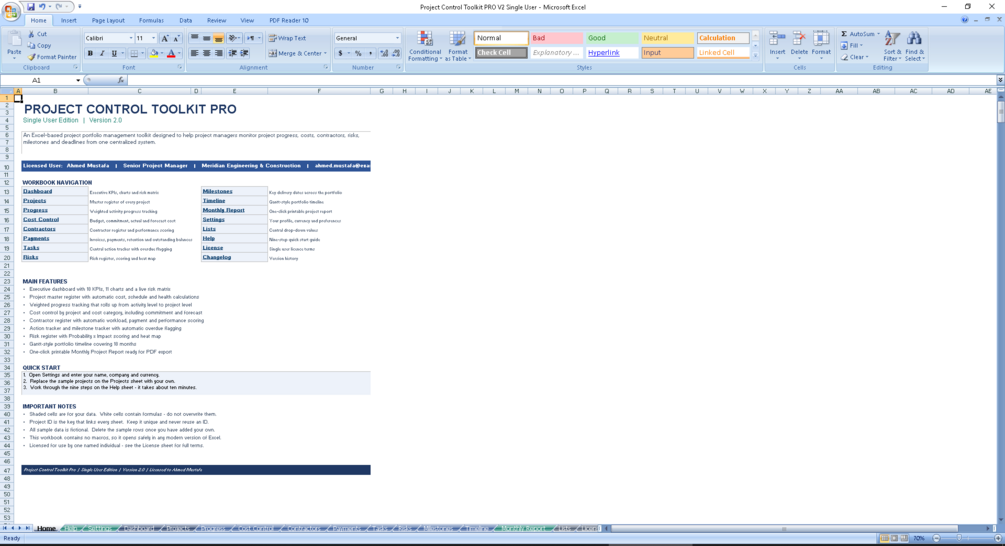Switch to Page Layout view in status bar
Screen dimensions: 1005x546
coord(893,538)
